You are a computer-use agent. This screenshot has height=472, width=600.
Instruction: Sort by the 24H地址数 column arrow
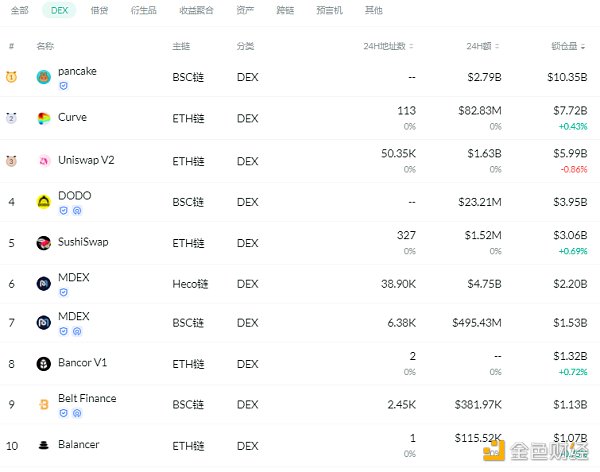pyautogui.click(x=412, y=46)
